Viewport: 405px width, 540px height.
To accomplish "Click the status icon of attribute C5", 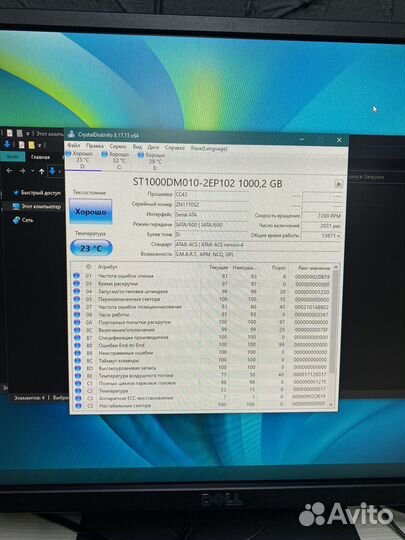I will coord(78,405).
